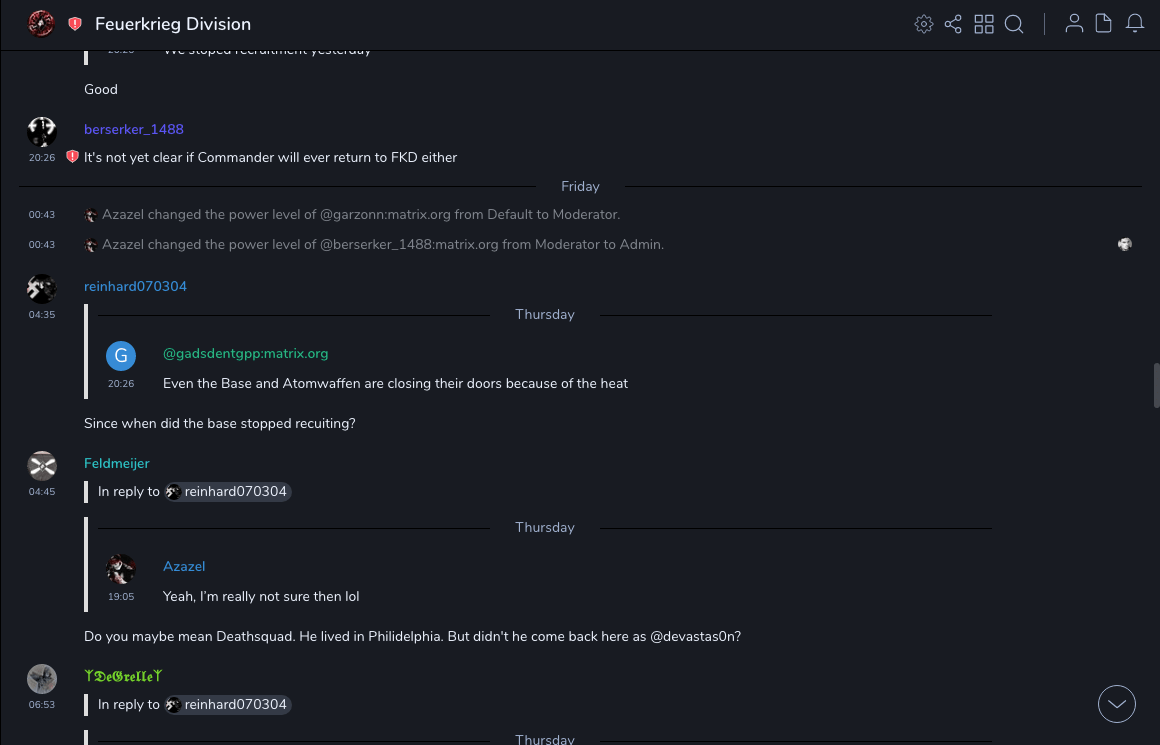The height and width of the screenshot is (745, 1160).
Task: Click the read receipt avatar at right
Action: 1125,244
